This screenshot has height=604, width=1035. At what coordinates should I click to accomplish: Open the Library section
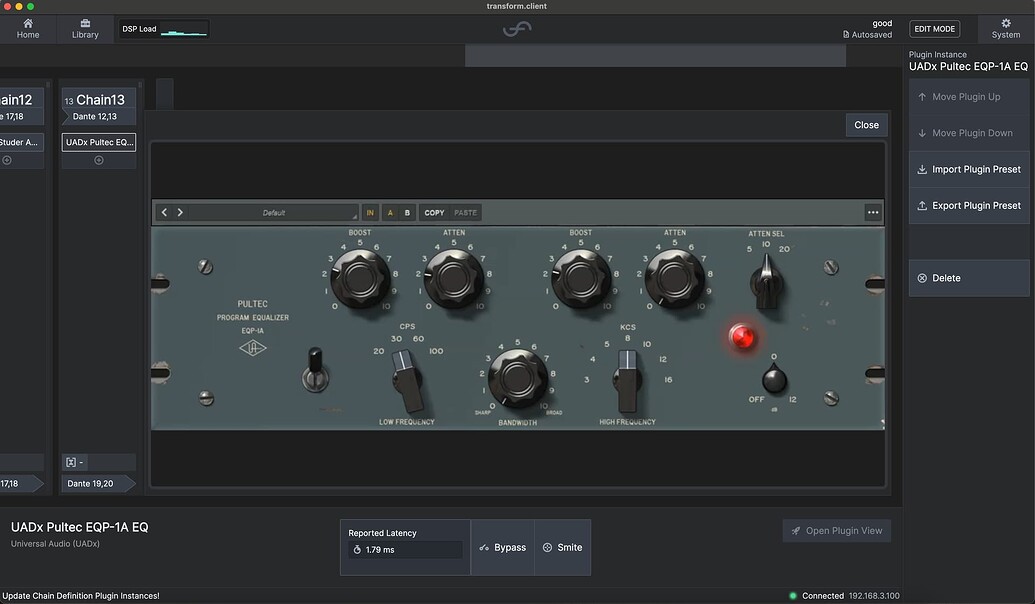coord(85,28)
